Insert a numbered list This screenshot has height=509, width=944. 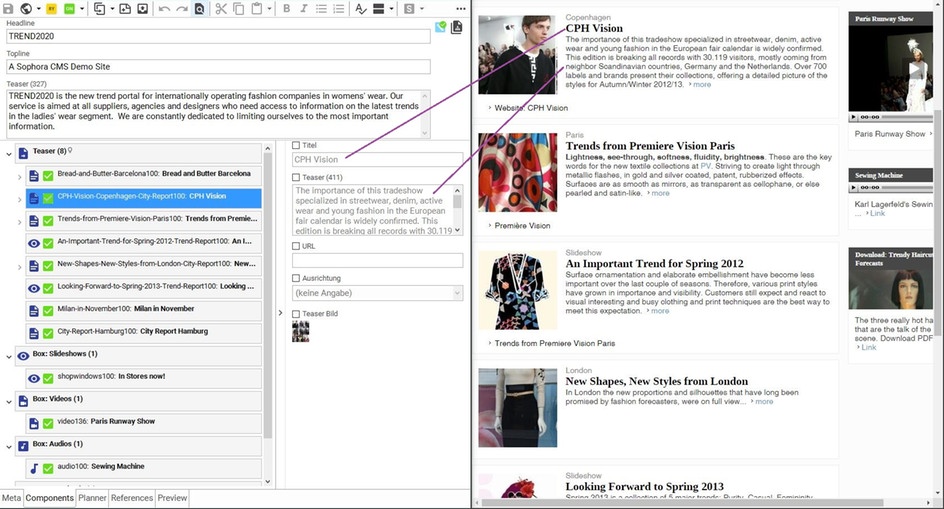point(339,8)
